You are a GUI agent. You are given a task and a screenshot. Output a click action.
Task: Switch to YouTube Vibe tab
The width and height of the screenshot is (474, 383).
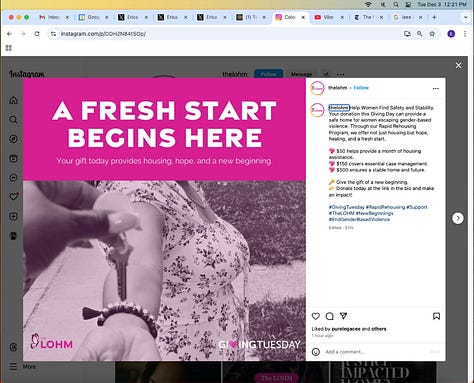click(x=329, y=17)
